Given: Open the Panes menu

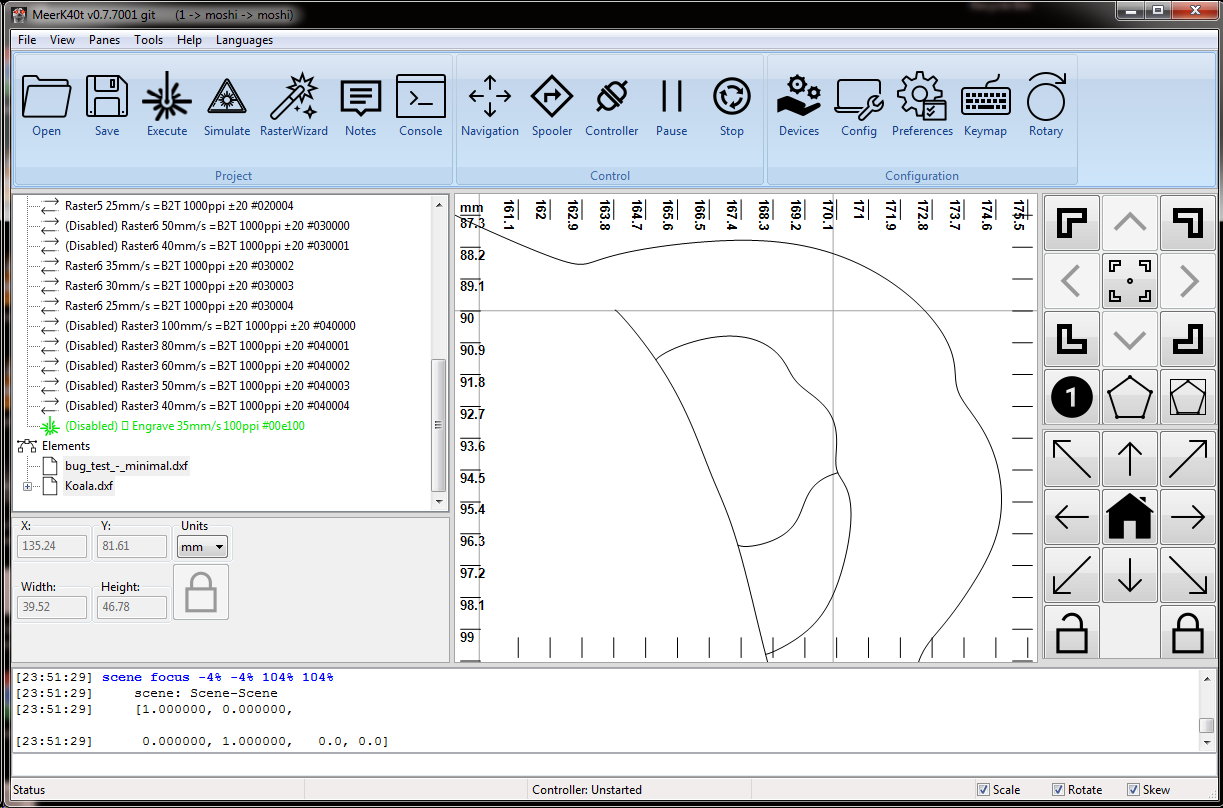Looking at the screenshot, I should [x=104, y=40].
